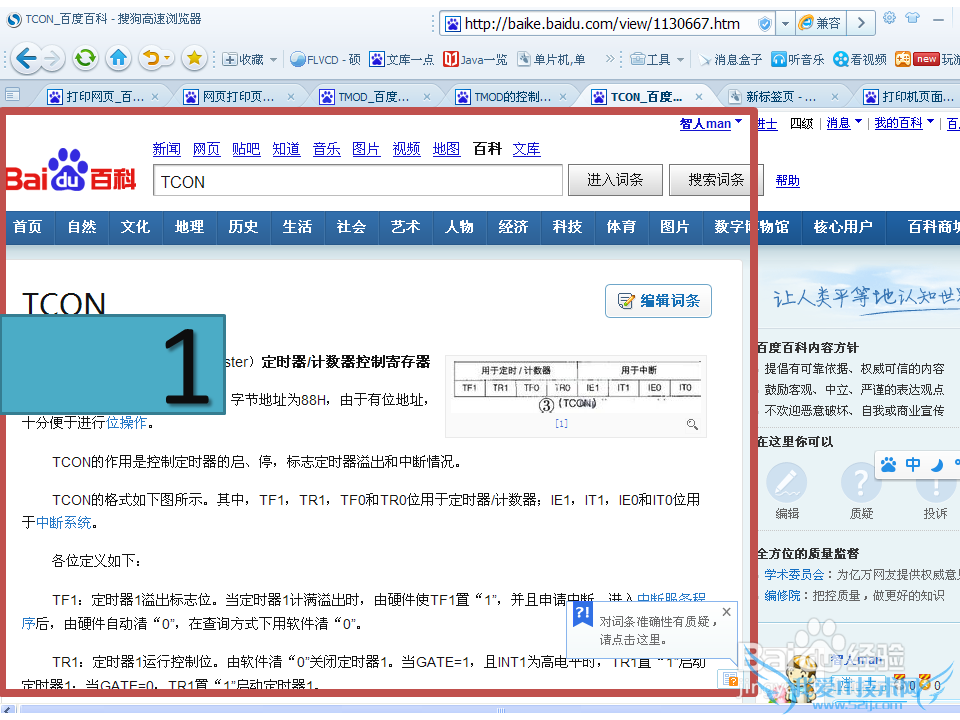Expand the 收藏 bookmarks dropdown
This screenshot has width=960, height=720.
pyautogui.click(x=273, y=60)
